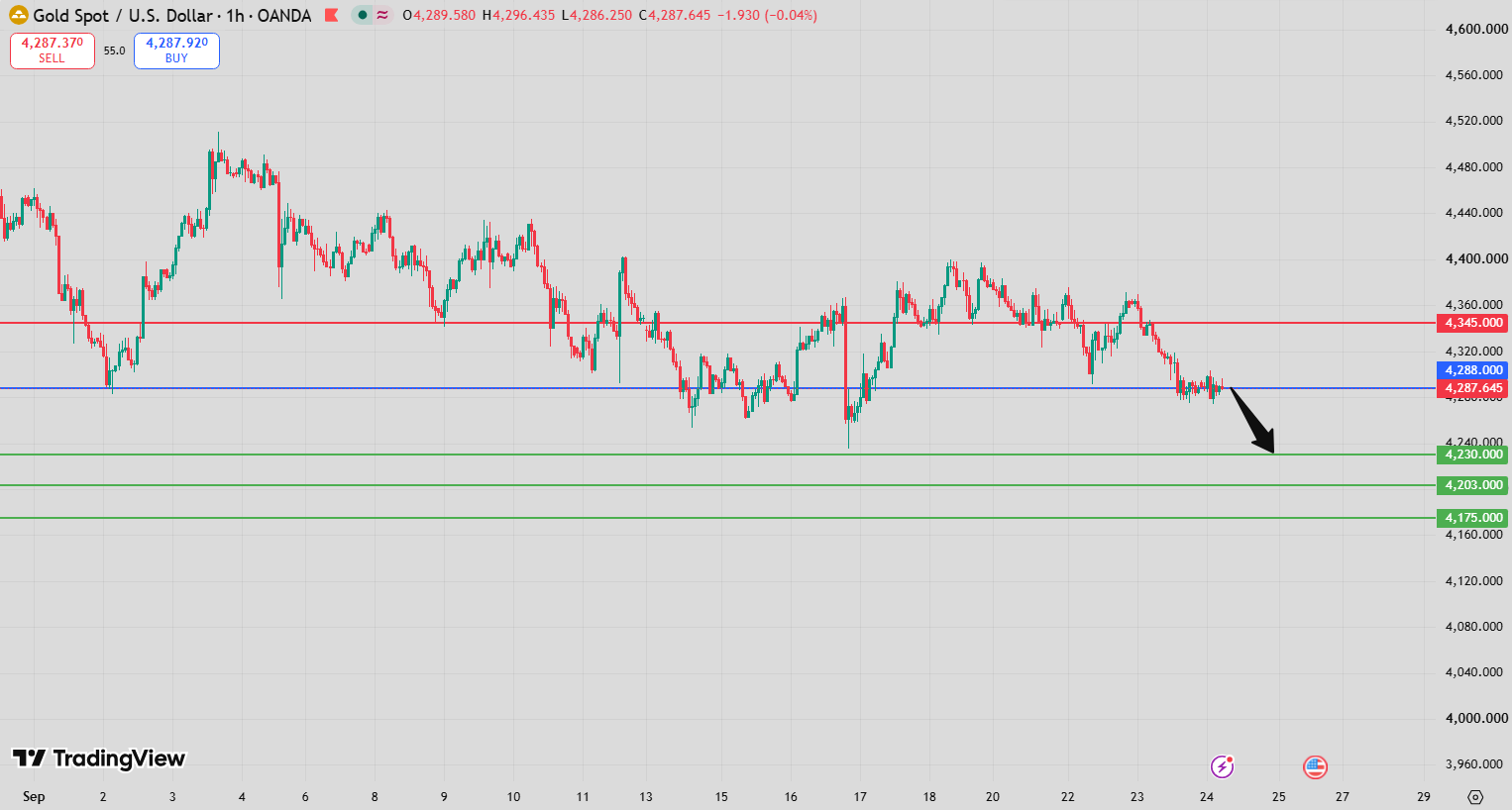Viewport: 1512px width, 810px height.
Task: Click the gold bars symbol icon
Action: click(x=18, y=15)
